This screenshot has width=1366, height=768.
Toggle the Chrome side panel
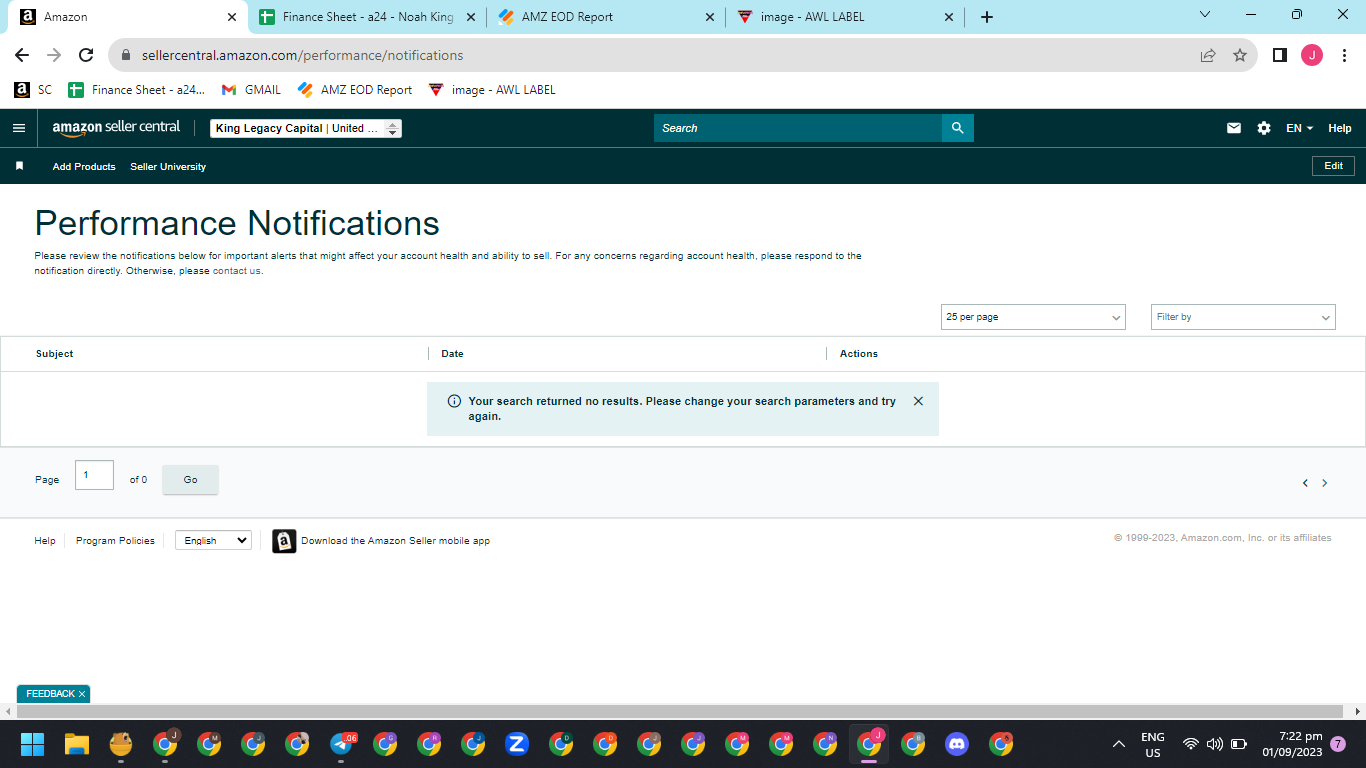tap(1279, 56)
